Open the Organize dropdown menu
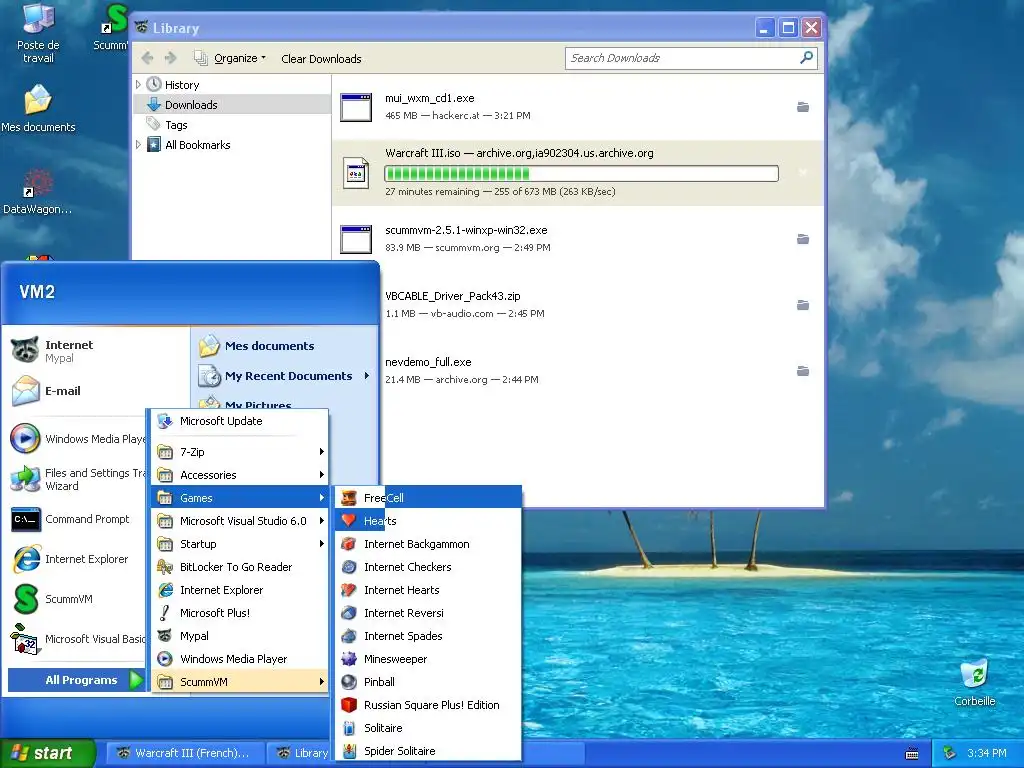The image size is (1024, 768). tap(230, 58)
